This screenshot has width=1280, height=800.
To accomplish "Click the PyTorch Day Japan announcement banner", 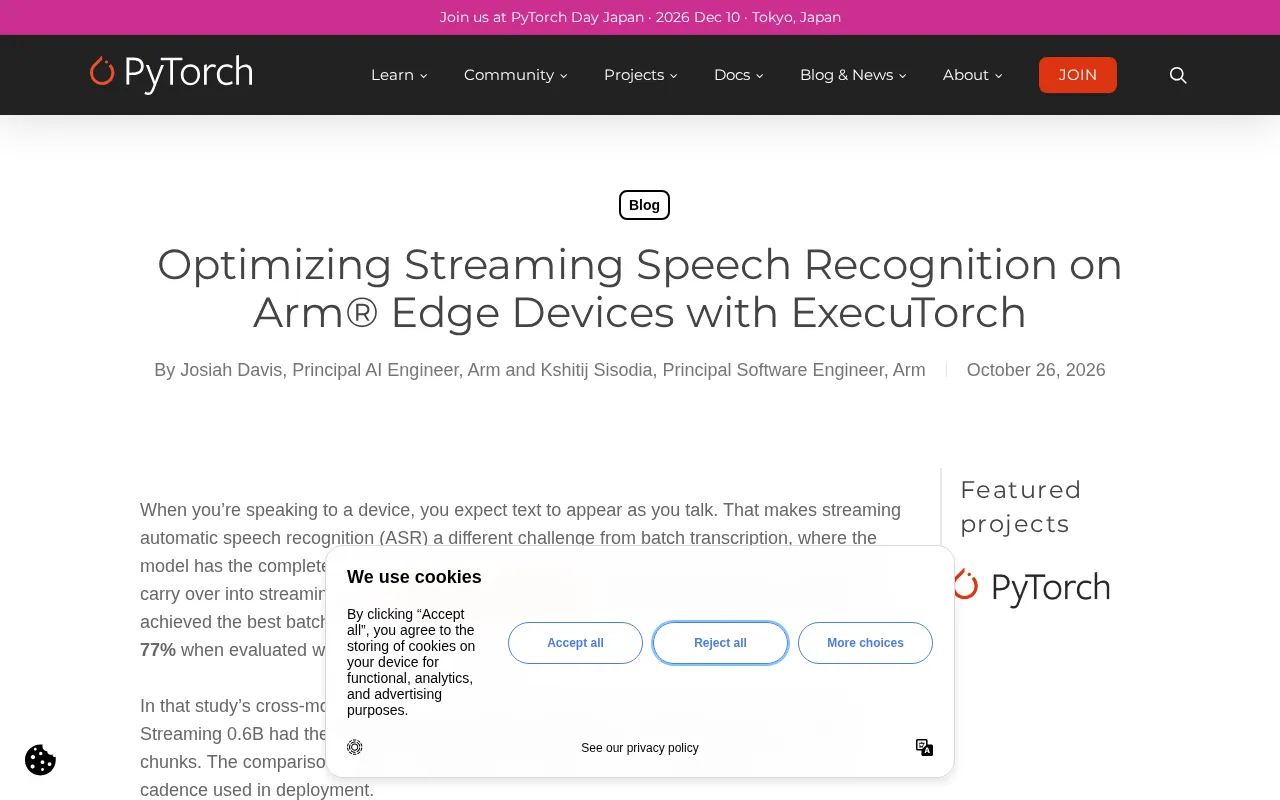I will click(640, 17).
